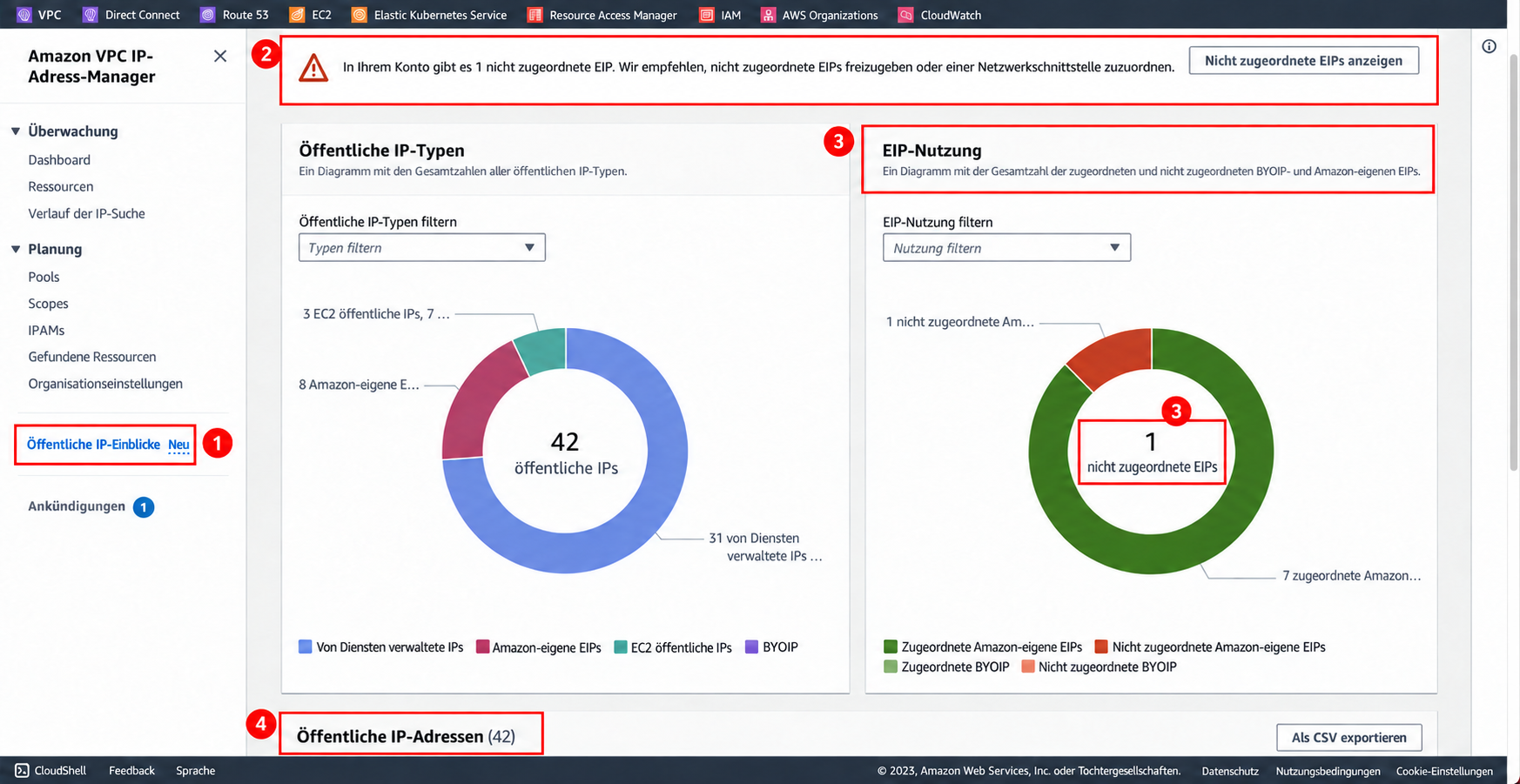Click Als CSV exportieren button

coord(1348,737)
